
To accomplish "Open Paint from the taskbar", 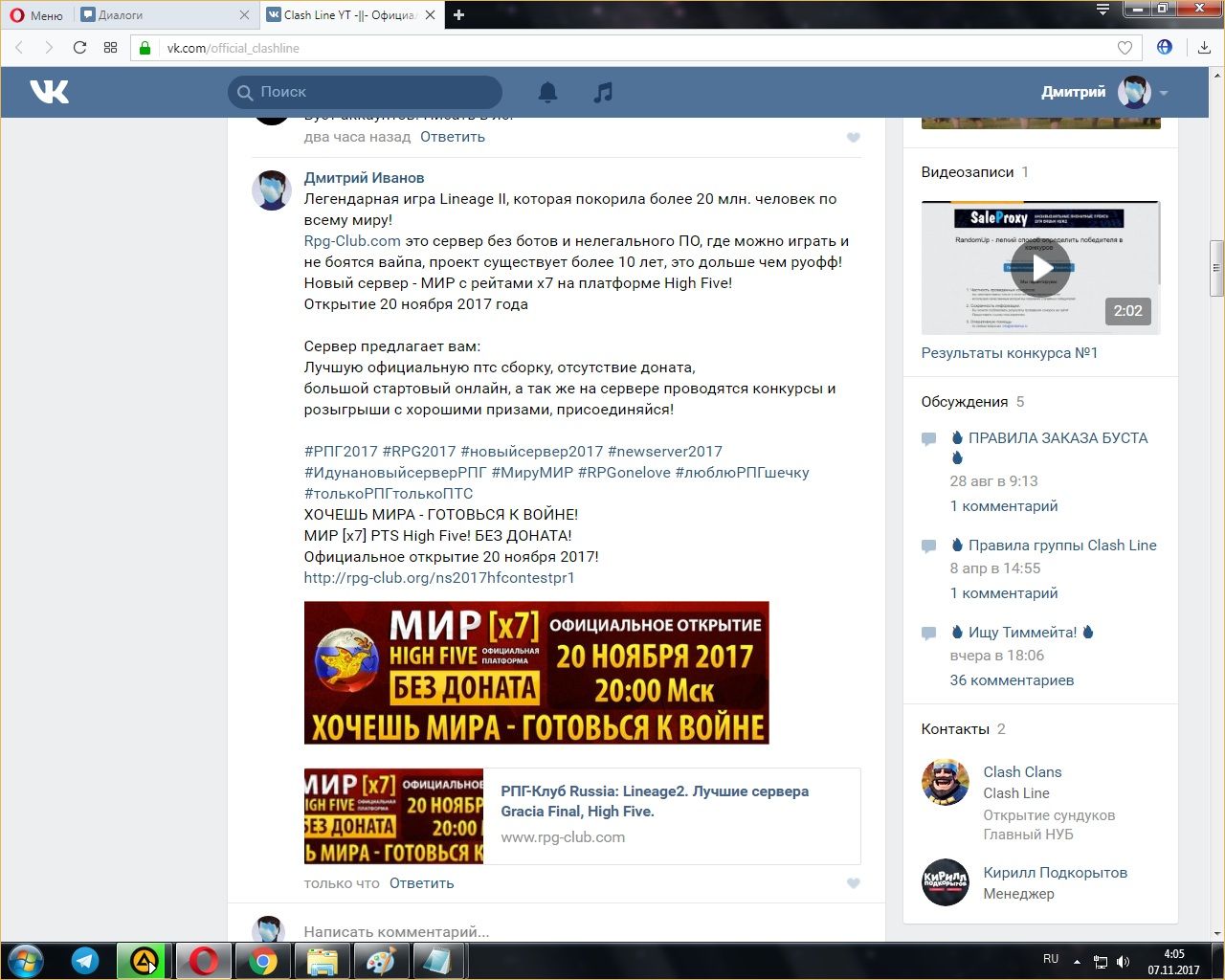I will [381, 961].
